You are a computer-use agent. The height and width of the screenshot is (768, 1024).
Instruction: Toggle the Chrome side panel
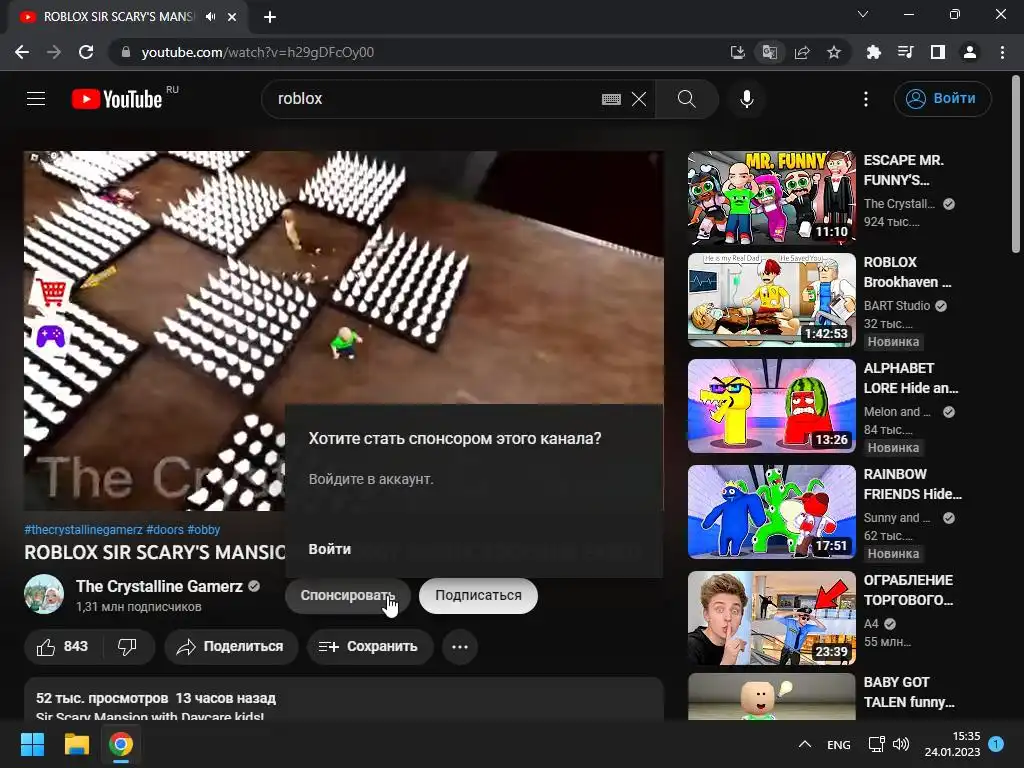(938, 52)
